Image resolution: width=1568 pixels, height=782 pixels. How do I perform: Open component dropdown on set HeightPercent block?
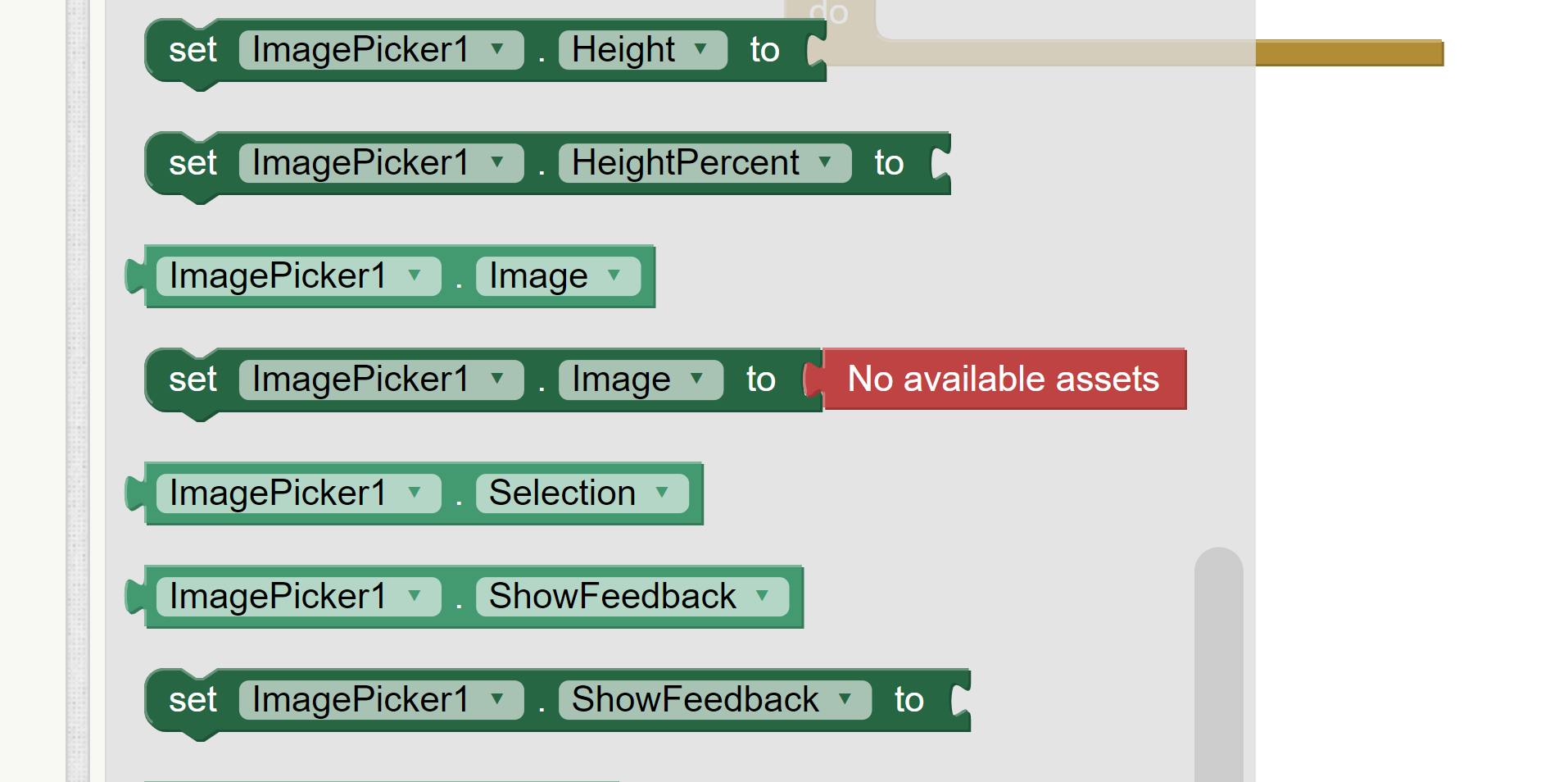[381, 163]
